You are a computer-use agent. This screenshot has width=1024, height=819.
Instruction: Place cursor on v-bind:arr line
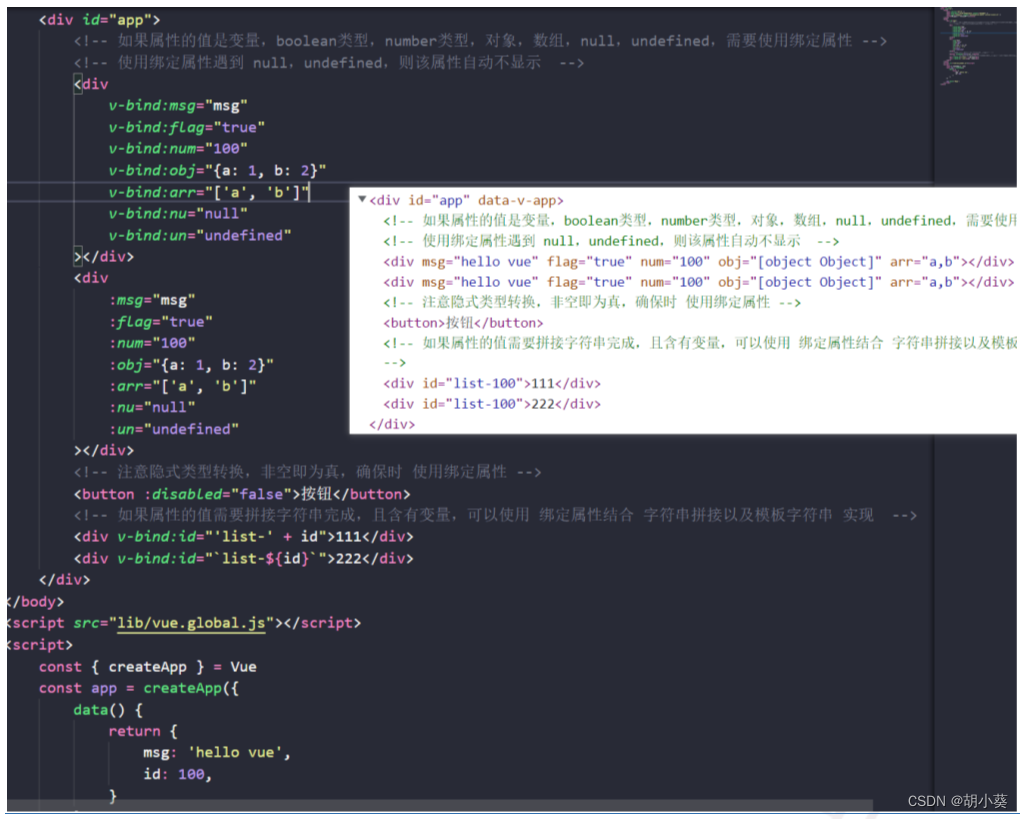pyautogui.click(x=208, y=192)
